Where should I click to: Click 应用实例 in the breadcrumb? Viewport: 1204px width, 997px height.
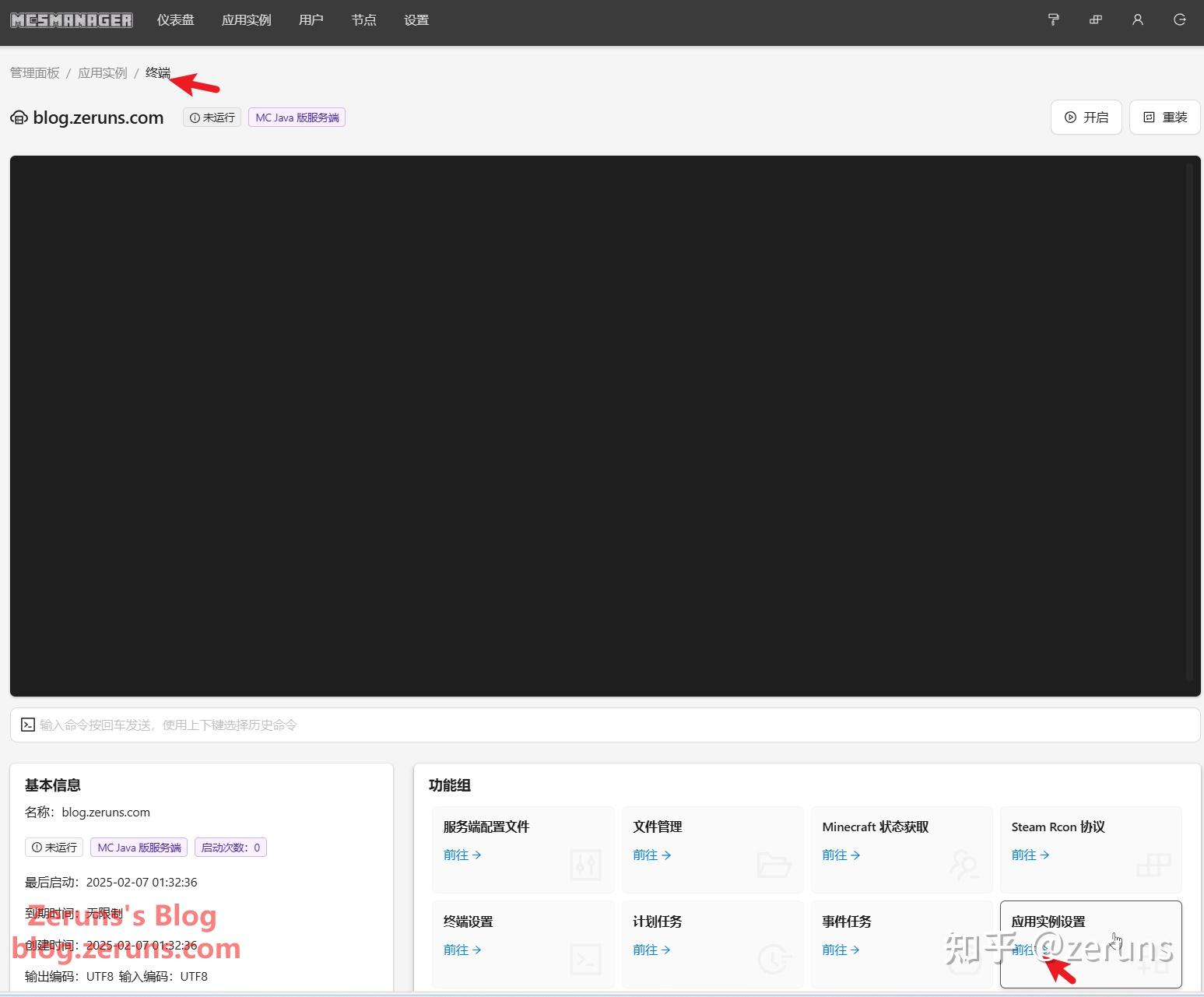tap(103, 72)
